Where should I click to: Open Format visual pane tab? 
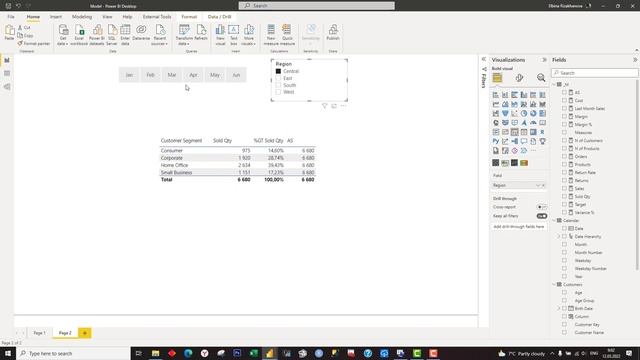519,78
